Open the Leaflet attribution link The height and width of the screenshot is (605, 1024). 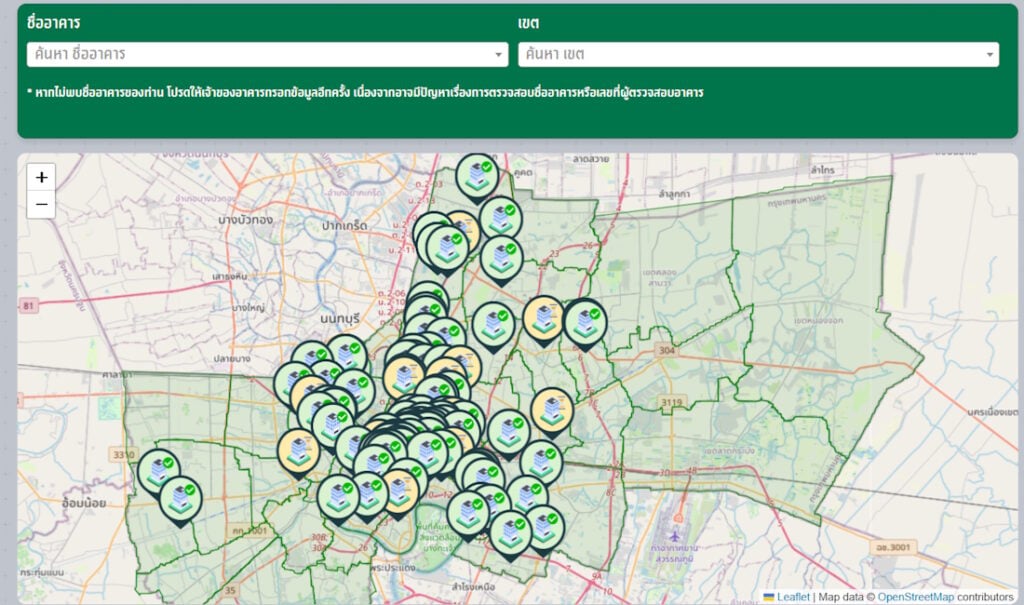[793, 597]
